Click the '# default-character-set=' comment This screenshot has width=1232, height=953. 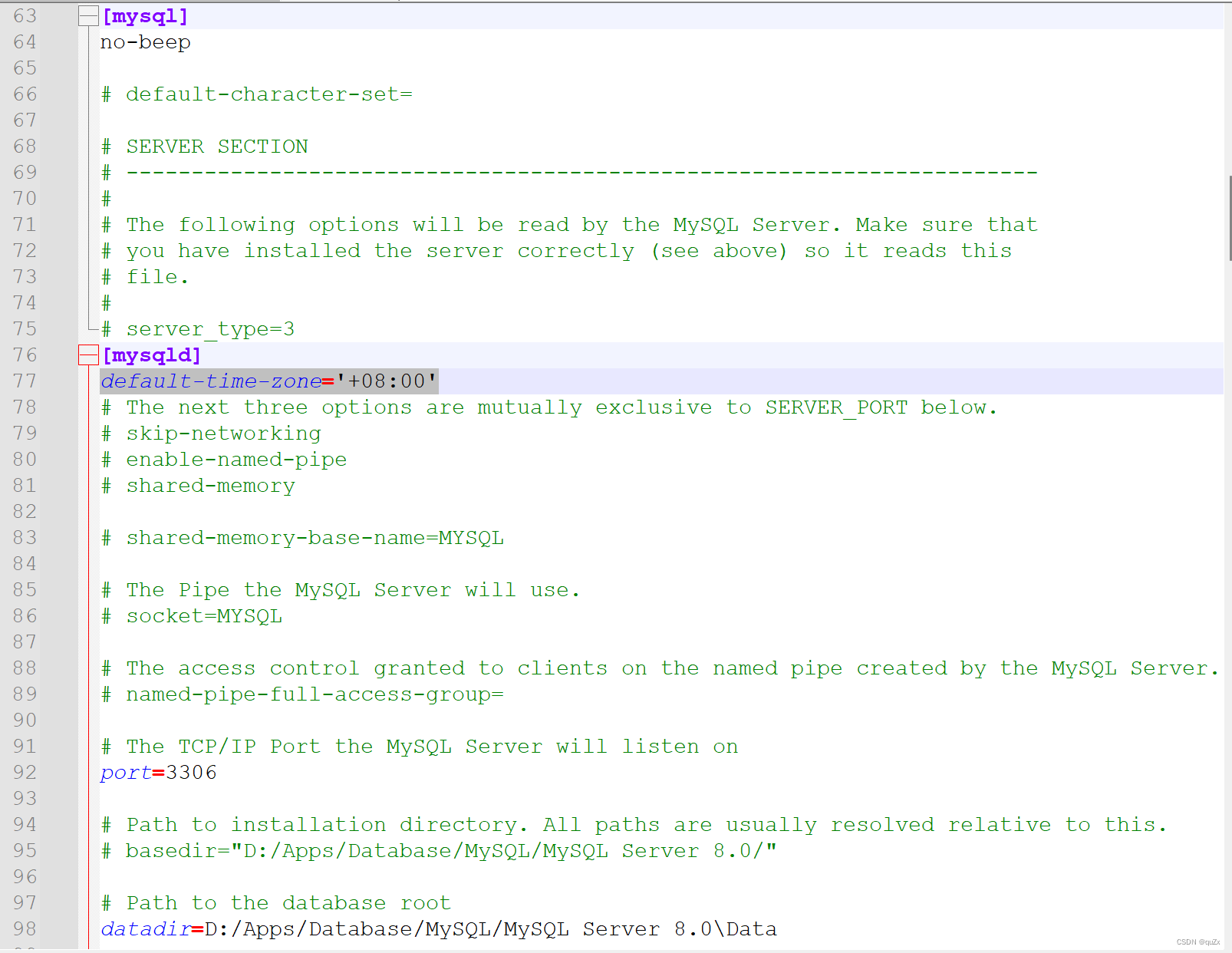click(x=257, y=94)
